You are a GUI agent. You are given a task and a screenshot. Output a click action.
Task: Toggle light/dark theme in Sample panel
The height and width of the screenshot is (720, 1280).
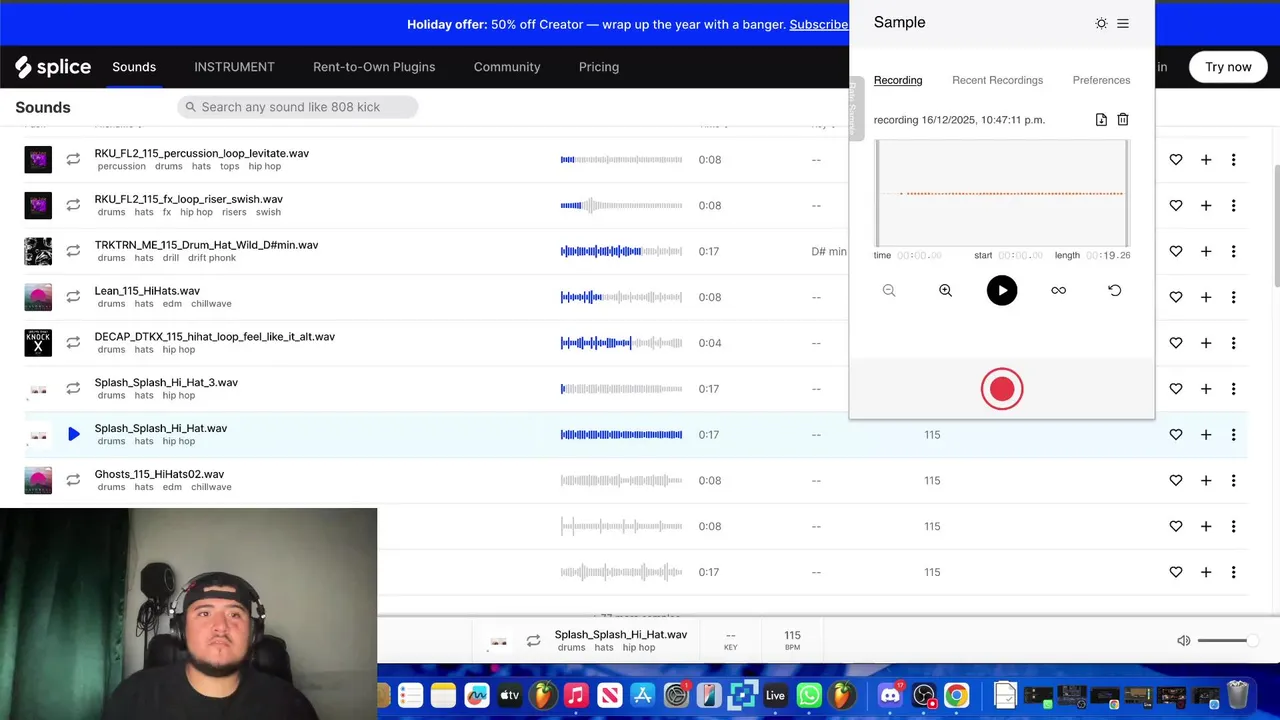(x=1101, y=23)
